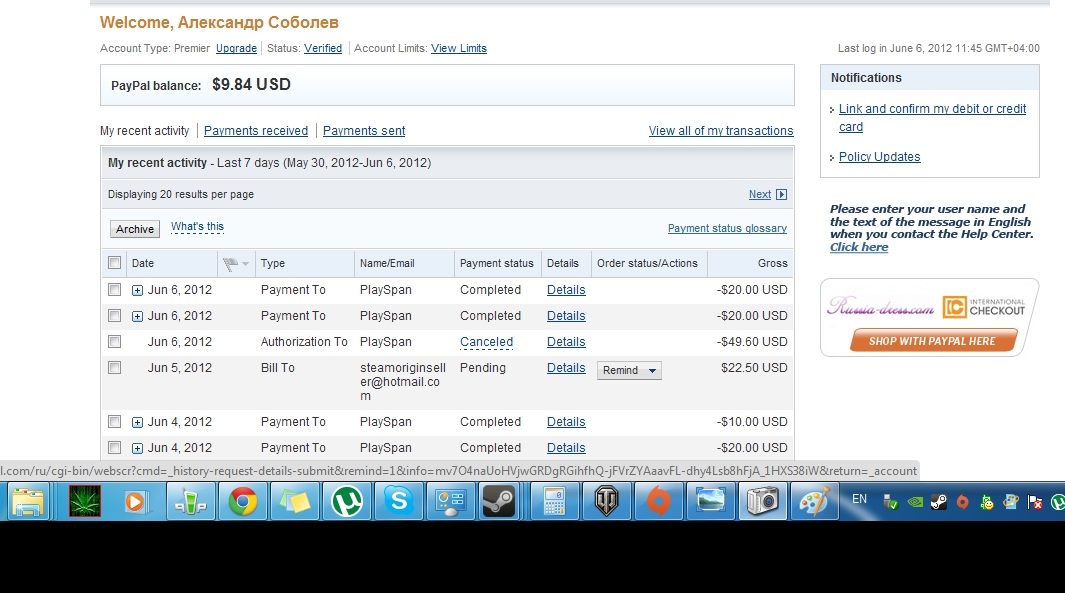Open the View Limits link
The image size is (1065, 593).
(458, 48)
